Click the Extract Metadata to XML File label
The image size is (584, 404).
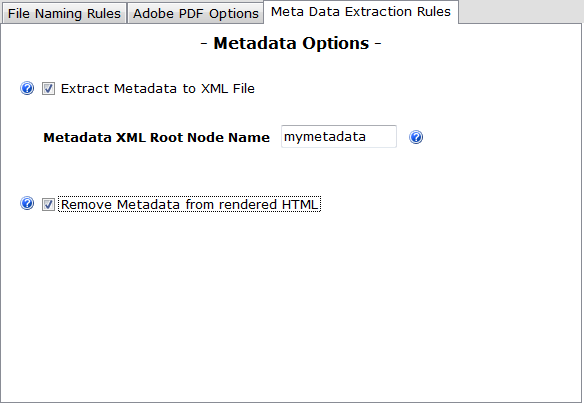coord(158,89)
